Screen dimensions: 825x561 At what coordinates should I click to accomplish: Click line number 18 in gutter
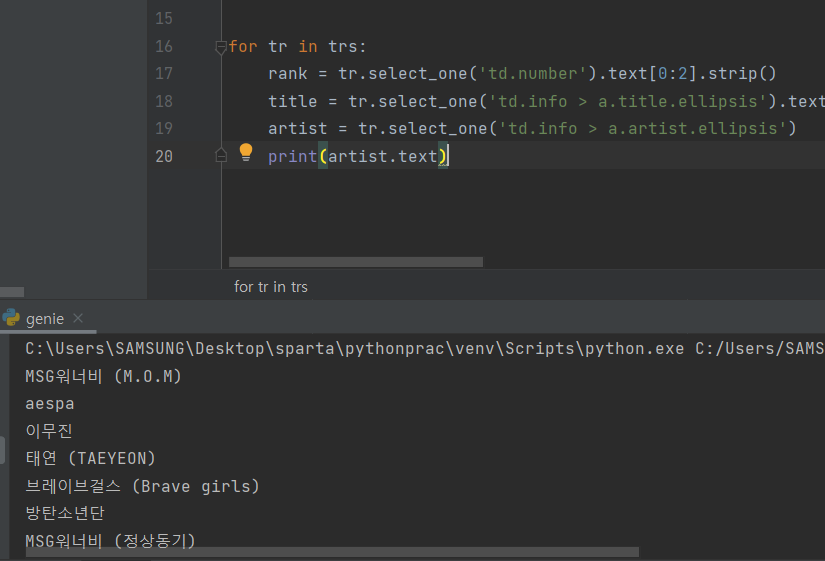click(x=164, y=101)
